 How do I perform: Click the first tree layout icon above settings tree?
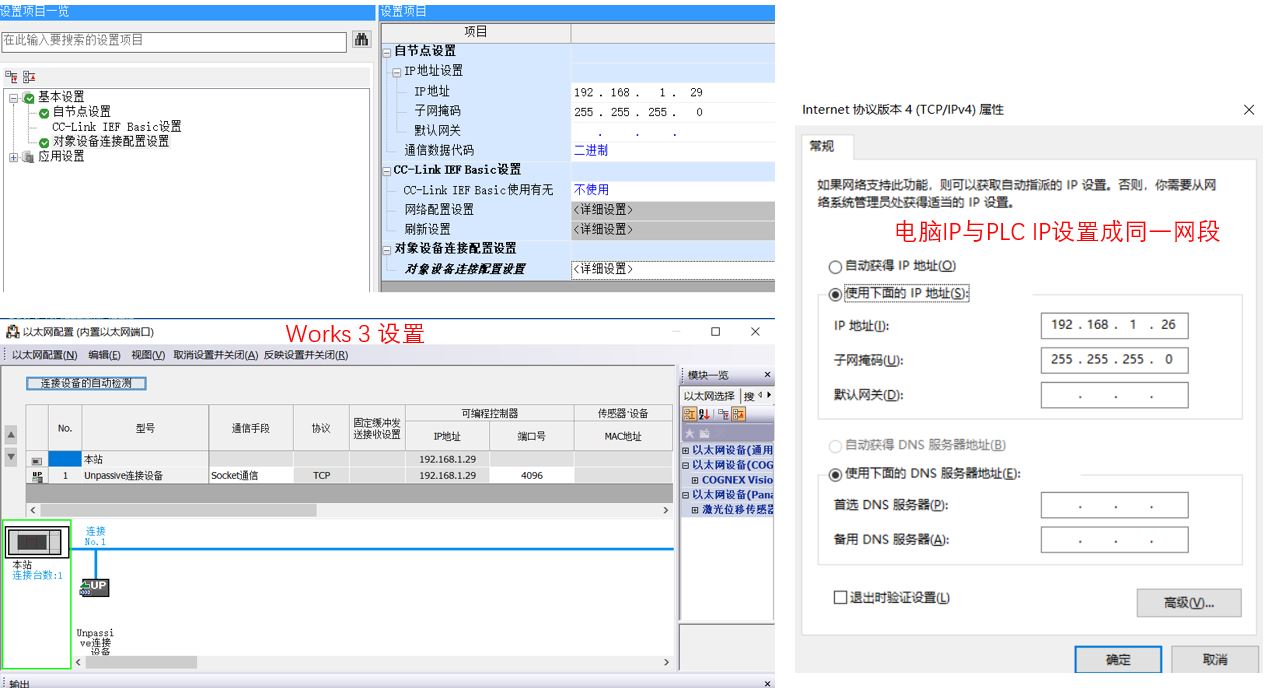point(10,77)
